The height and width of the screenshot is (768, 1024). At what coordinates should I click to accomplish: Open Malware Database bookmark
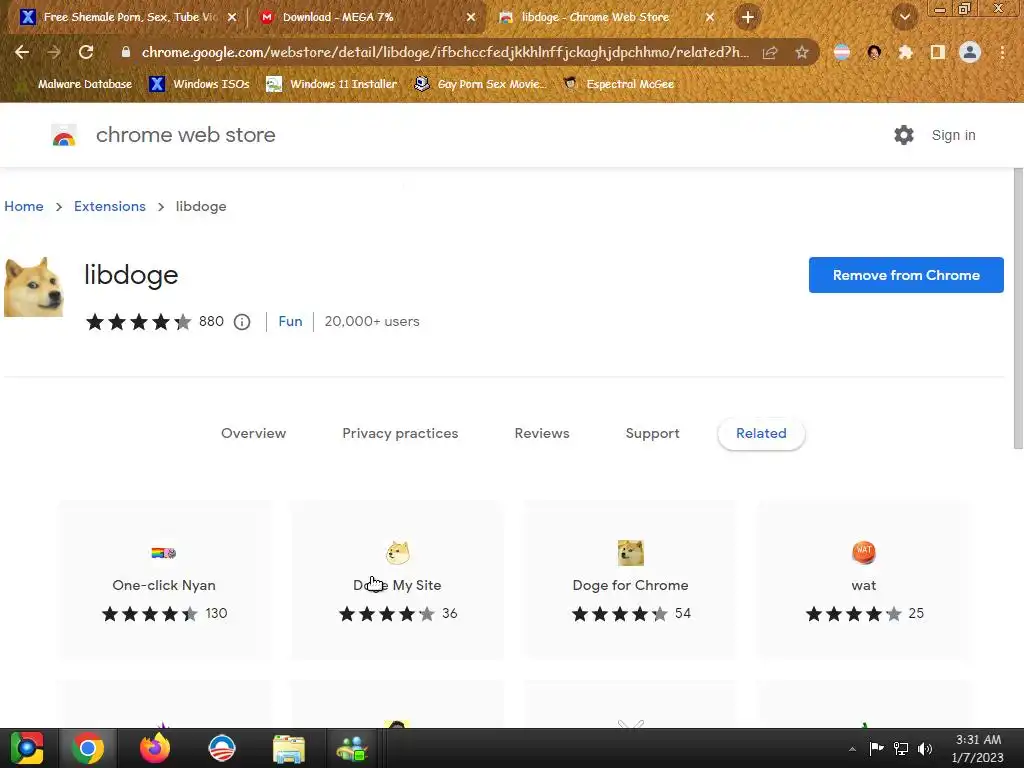tap(84, 84)
